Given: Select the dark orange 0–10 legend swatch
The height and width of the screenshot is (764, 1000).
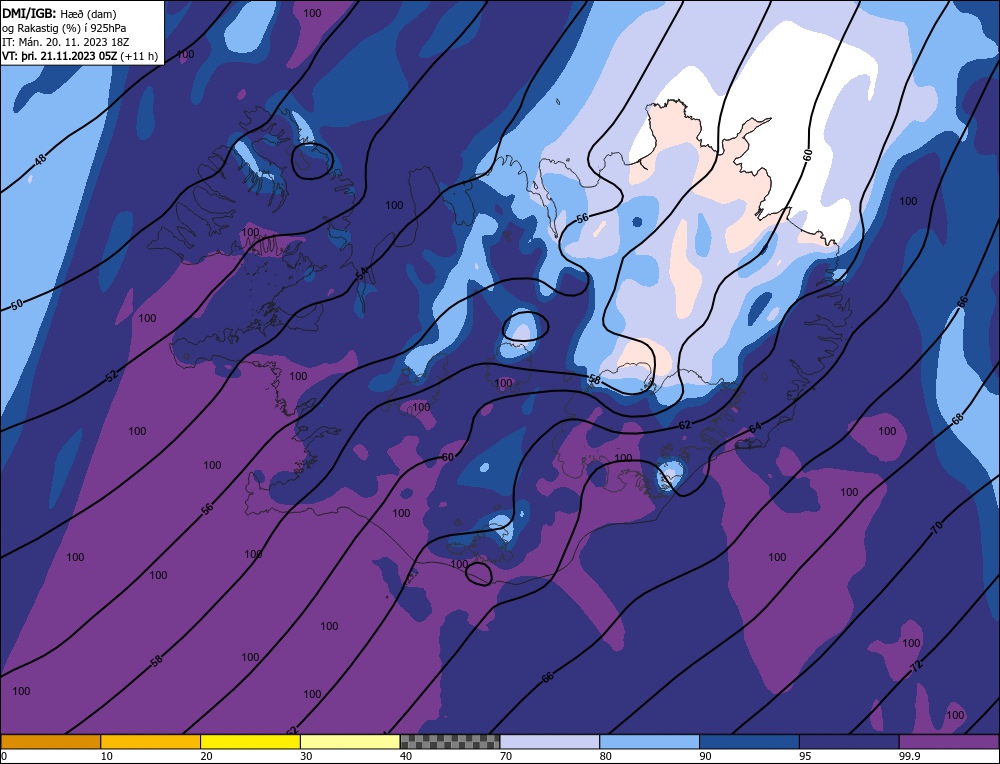Looking at the screenshot, I should tap(50, 741).
